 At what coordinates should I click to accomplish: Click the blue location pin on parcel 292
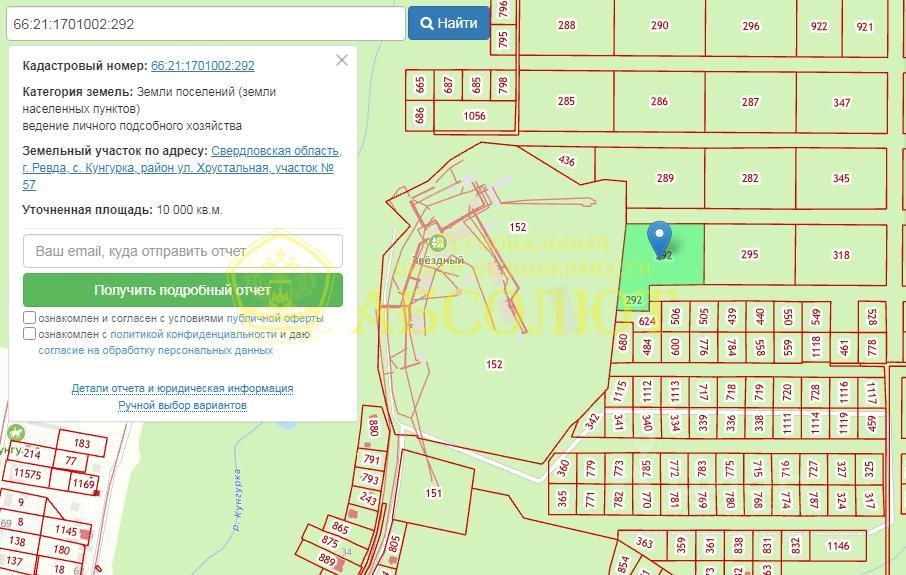(x=659, y=238)
